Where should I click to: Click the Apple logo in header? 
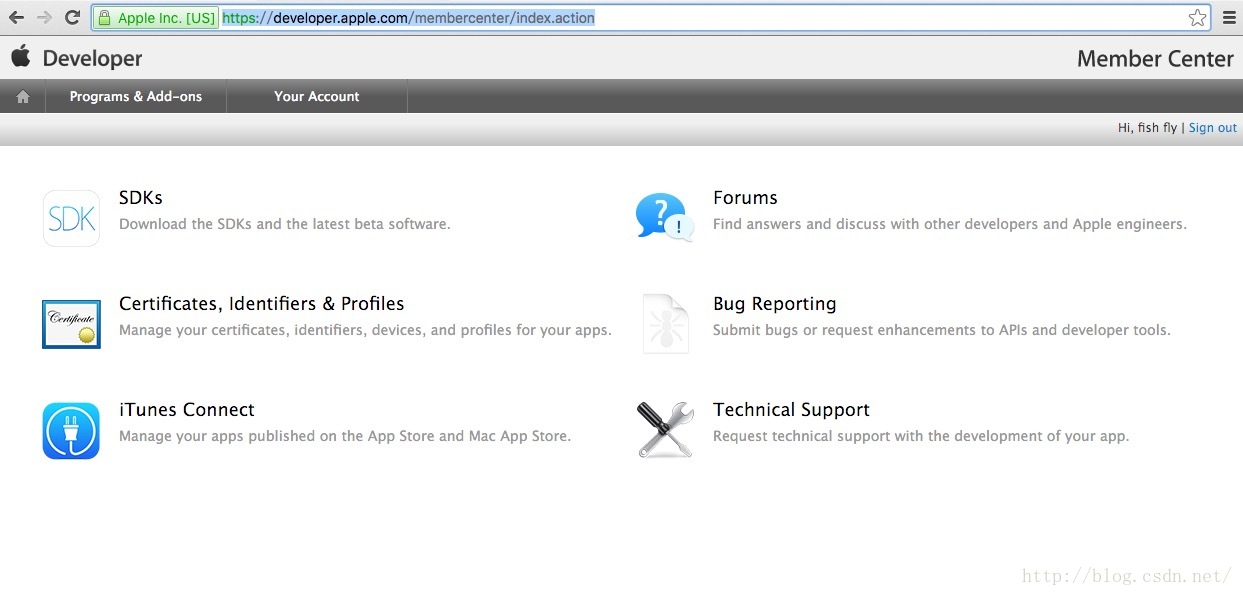(21, 56)
